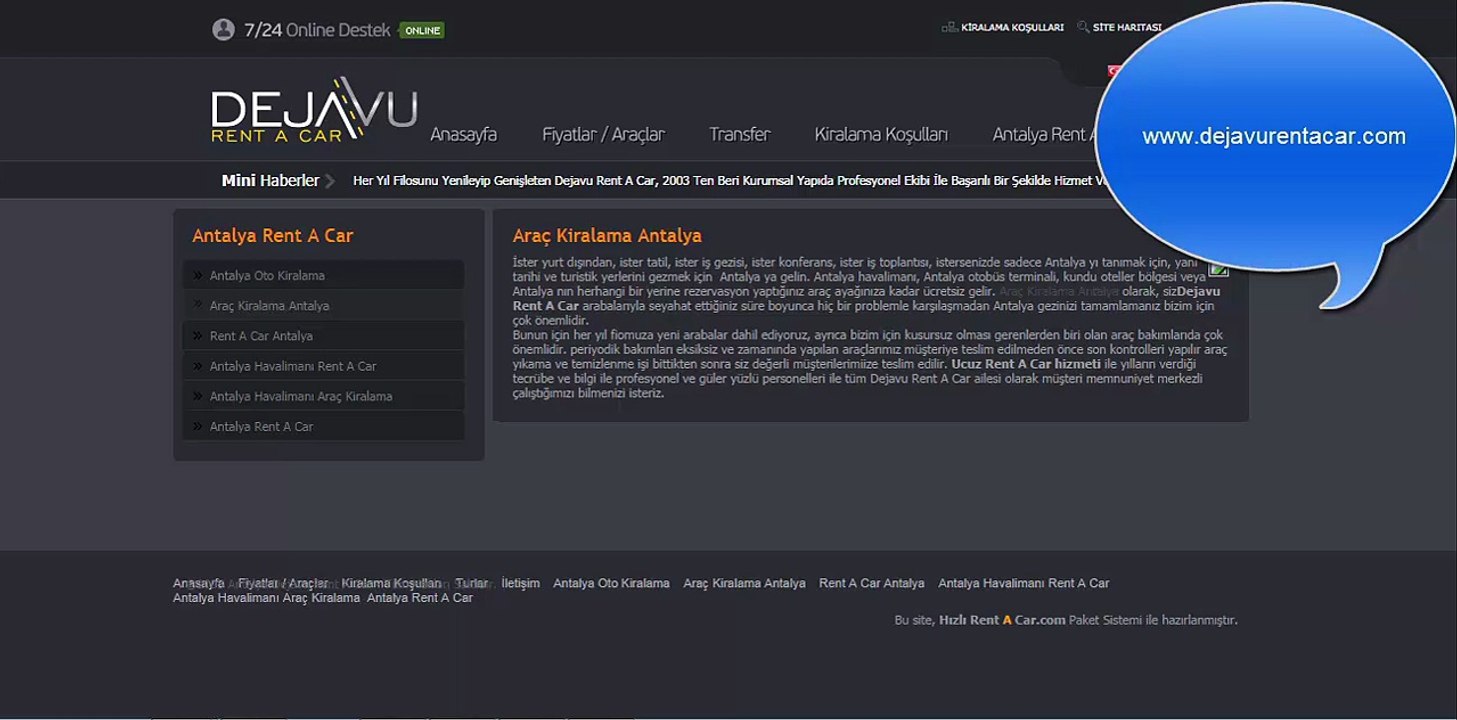Image resolution: width=1457 pixels, height=720 pixels.
Task: Open Rent A Car Antalya in the sidebar
Action: click(324, 336)
